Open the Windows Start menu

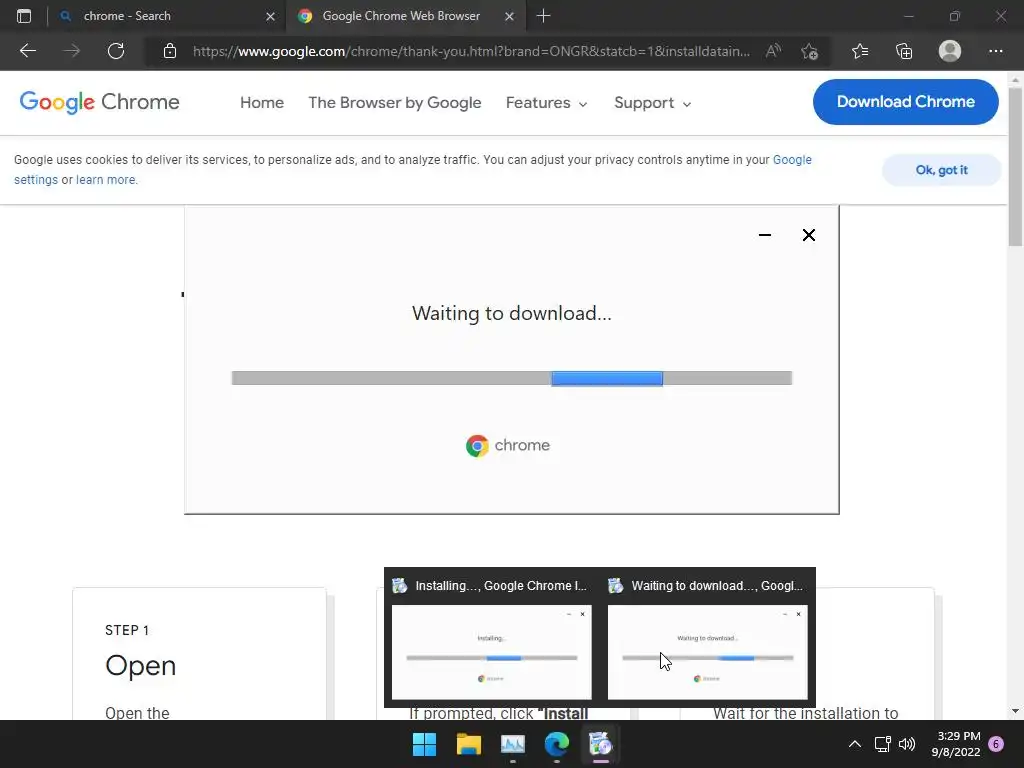424,744
